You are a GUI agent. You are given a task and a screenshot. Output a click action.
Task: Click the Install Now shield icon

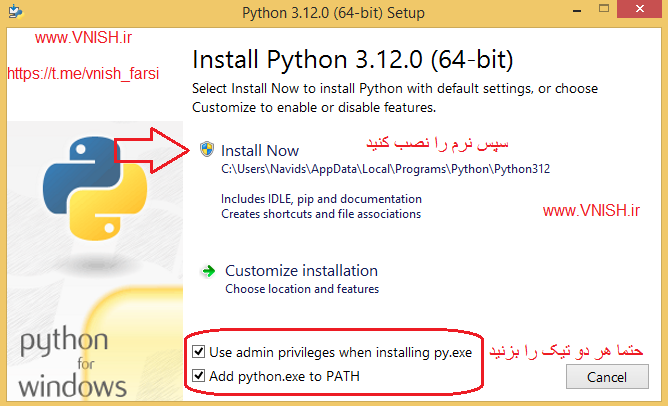point(208,150)
